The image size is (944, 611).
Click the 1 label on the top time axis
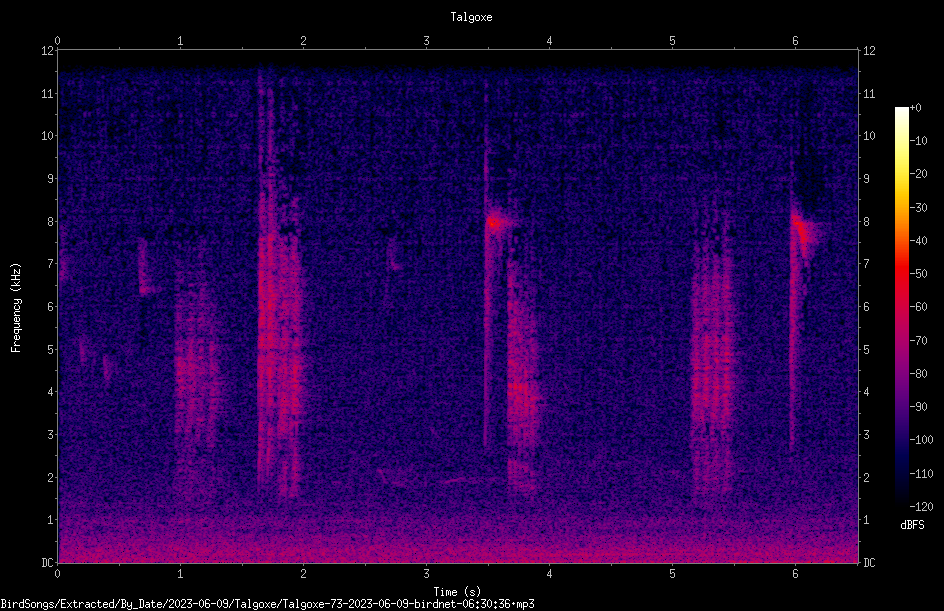coord(180,41)
